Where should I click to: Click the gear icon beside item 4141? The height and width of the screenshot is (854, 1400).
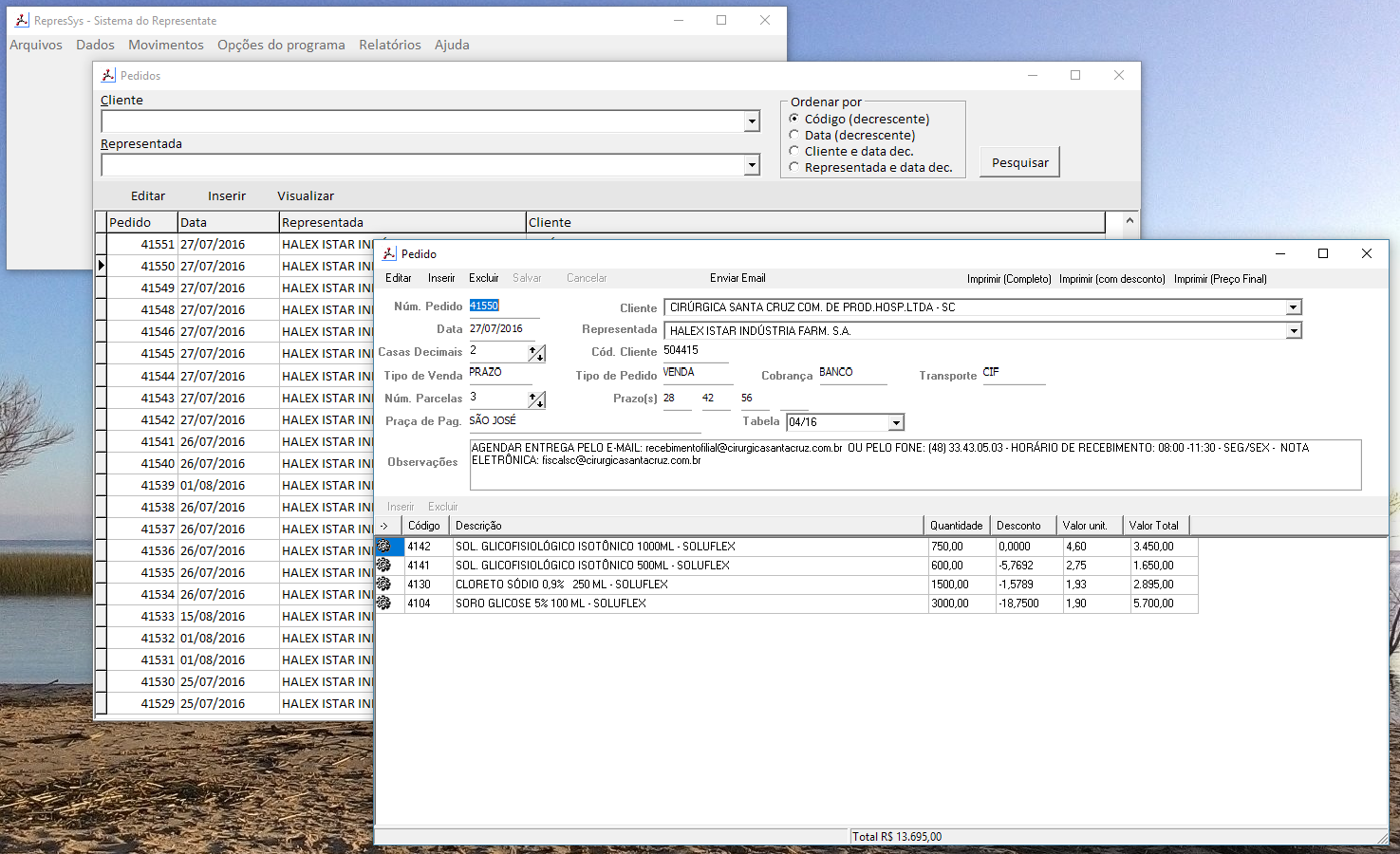[x=384, y=566]
